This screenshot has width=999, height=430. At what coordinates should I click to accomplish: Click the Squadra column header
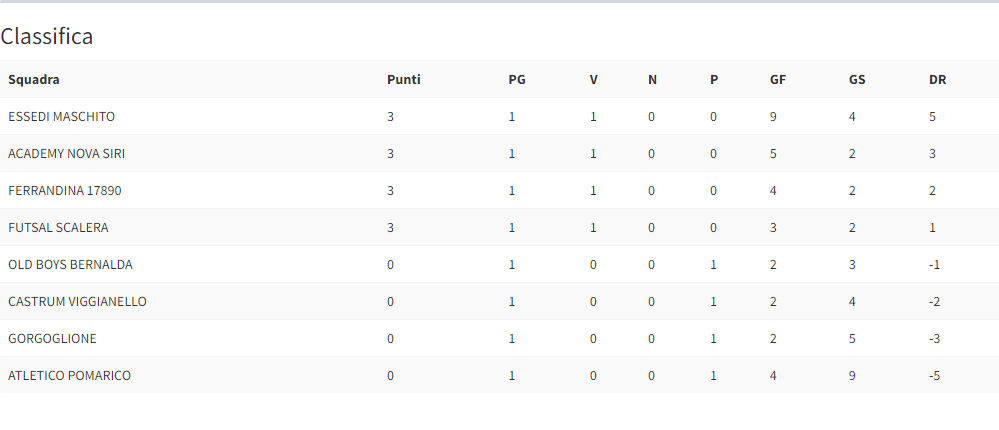[34, 80]
